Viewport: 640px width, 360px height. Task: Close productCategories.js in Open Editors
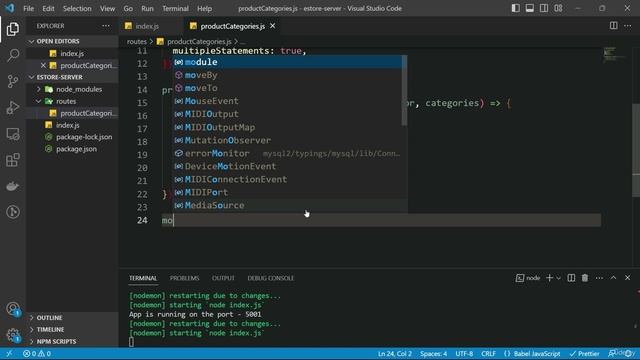[43, 65]
